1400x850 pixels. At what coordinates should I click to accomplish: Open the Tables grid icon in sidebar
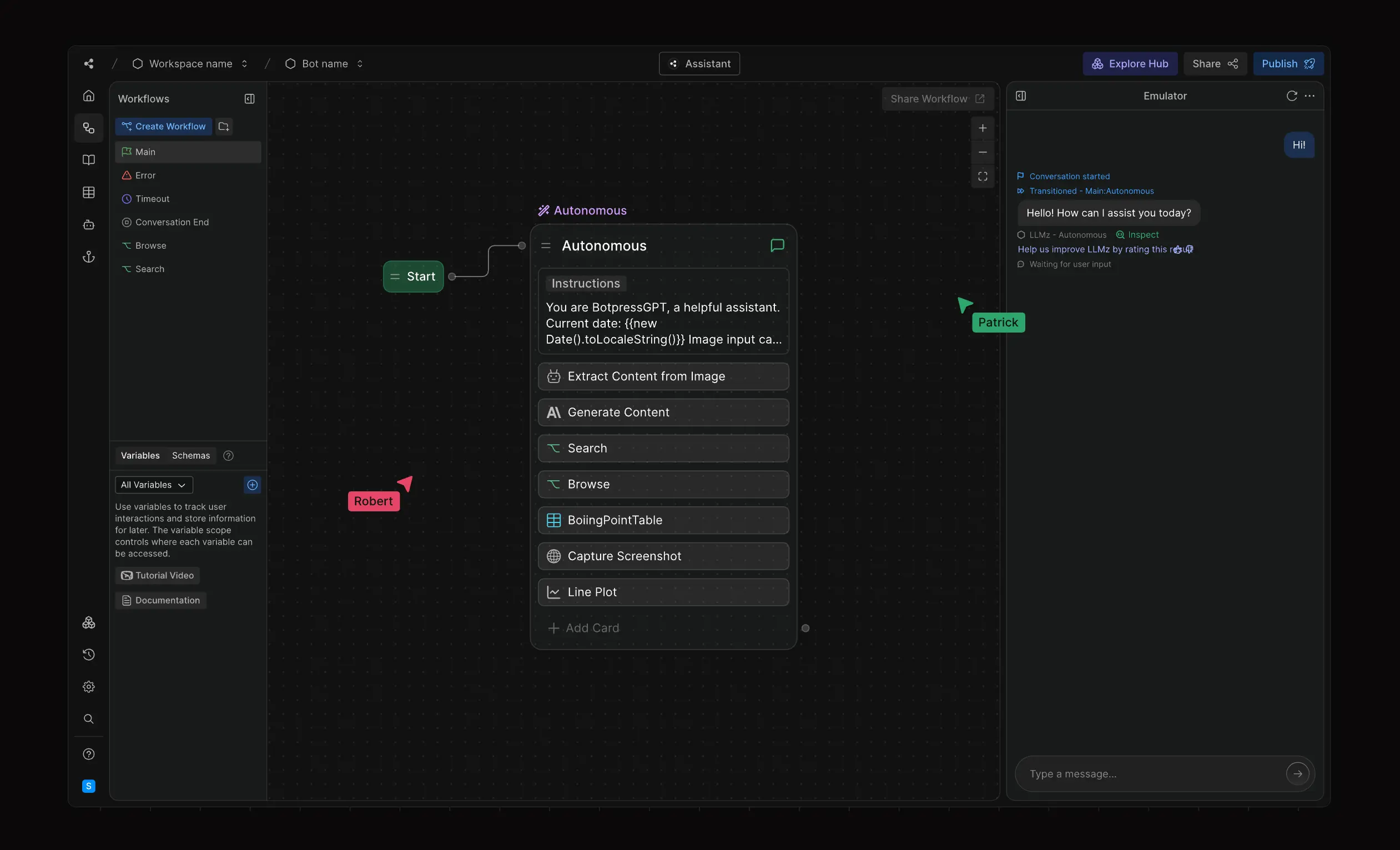89,192
